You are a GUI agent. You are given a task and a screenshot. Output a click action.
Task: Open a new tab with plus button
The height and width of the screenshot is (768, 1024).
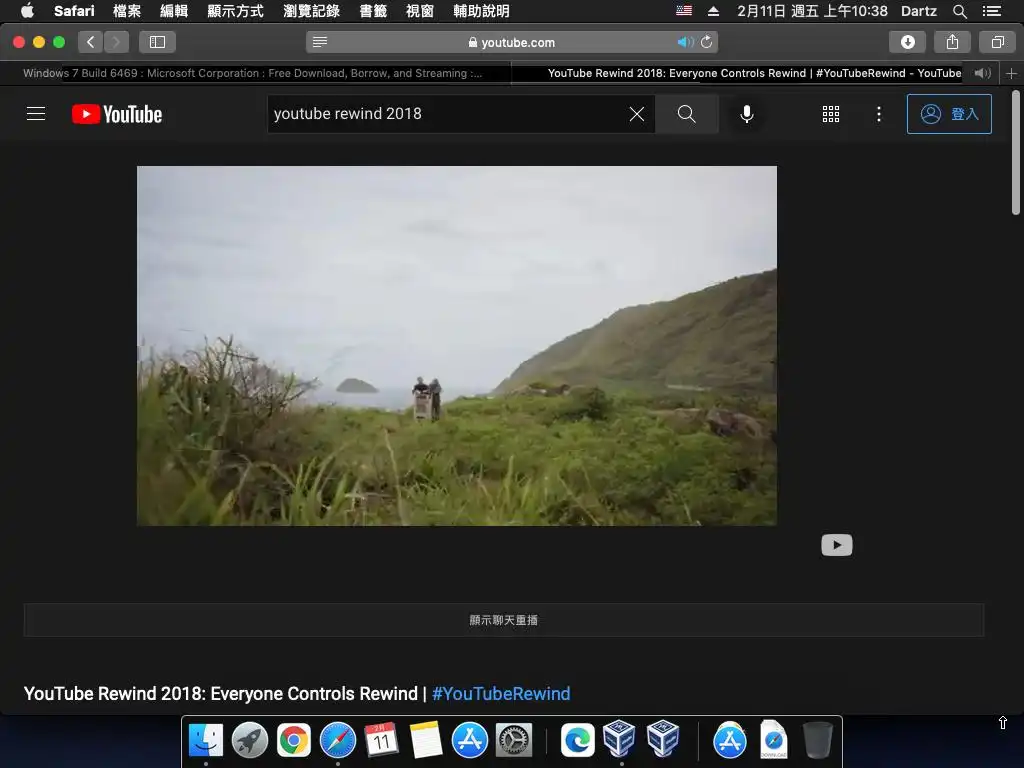coord(1011,74)
